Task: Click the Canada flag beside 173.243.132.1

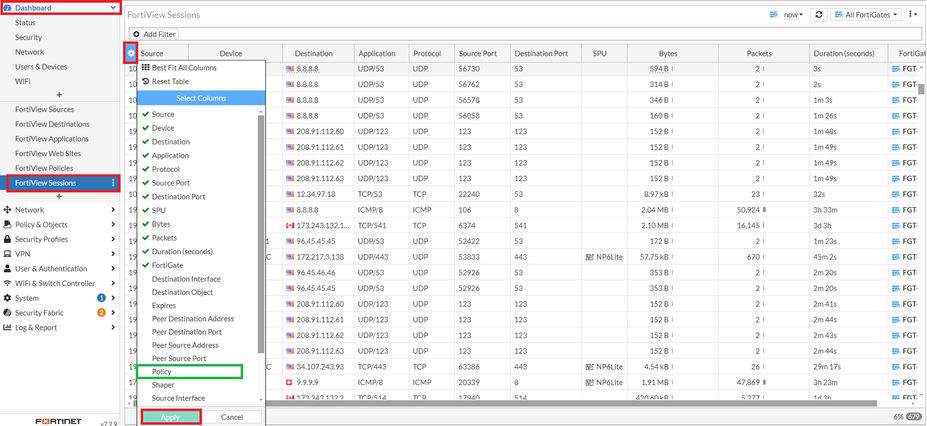Action: pyautogui.click(x=290, y=226)
